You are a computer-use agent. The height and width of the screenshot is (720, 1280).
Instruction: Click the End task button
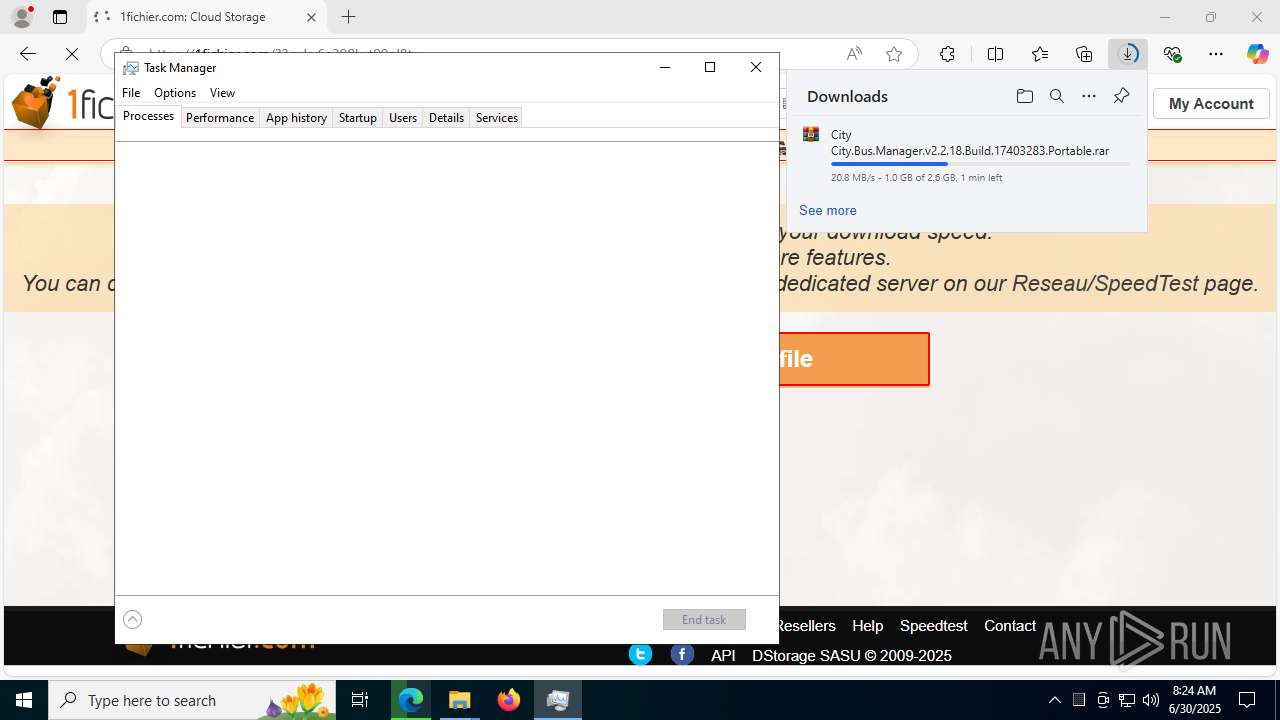coord(704,619)
